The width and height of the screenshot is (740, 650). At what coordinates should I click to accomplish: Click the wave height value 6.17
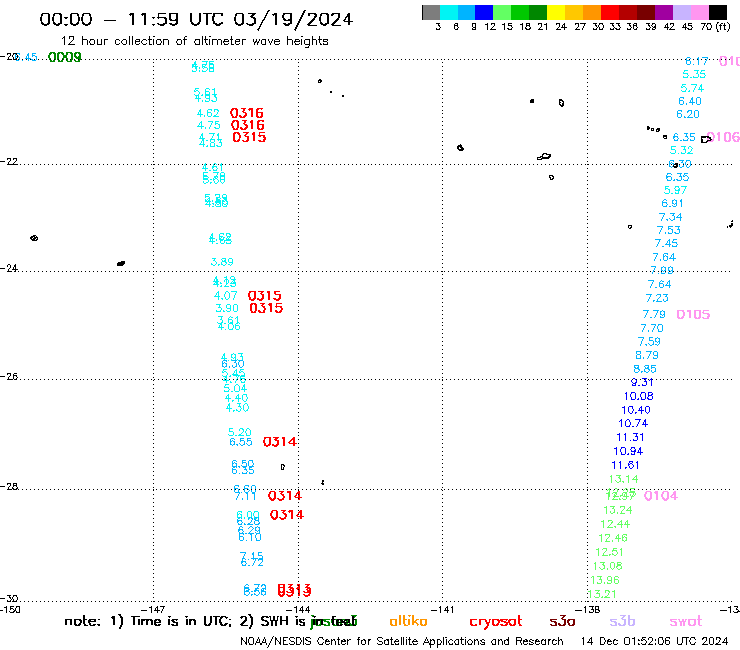tap(697, 61)
